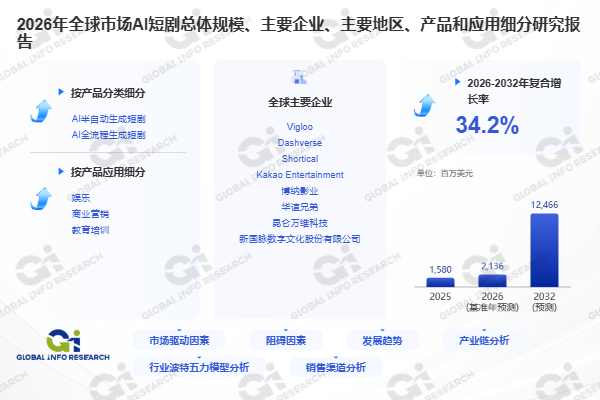Click the 昆仑万维科技 company name

point(300,223)
